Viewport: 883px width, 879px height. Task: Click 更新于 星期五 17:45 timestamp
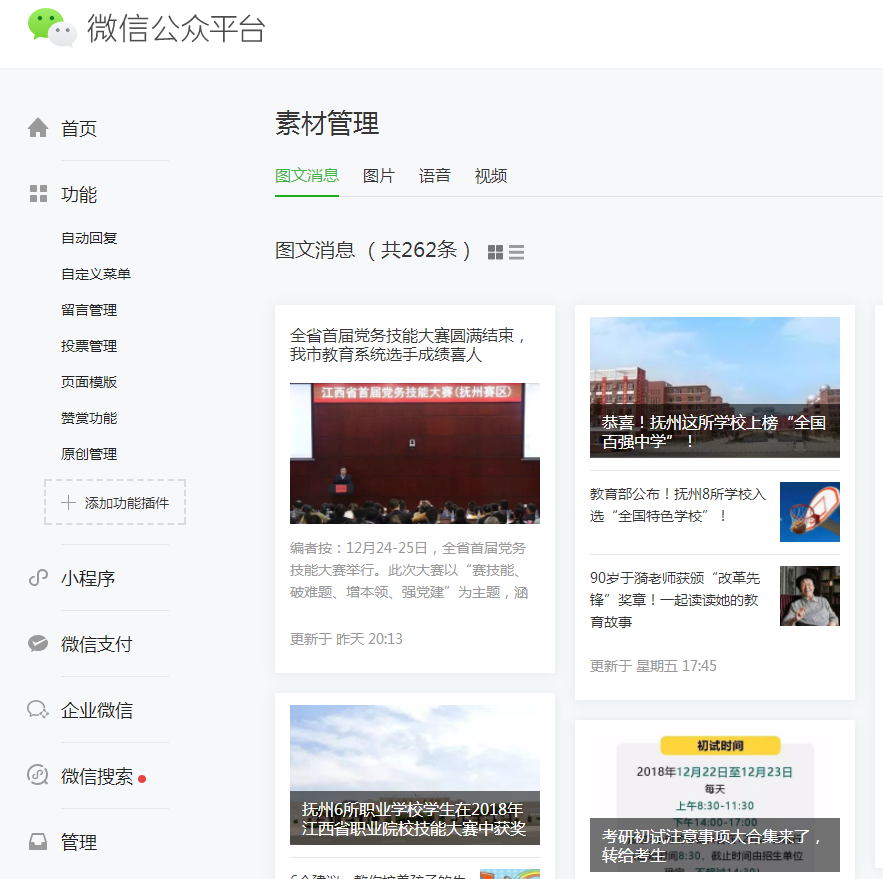point(653,666)
